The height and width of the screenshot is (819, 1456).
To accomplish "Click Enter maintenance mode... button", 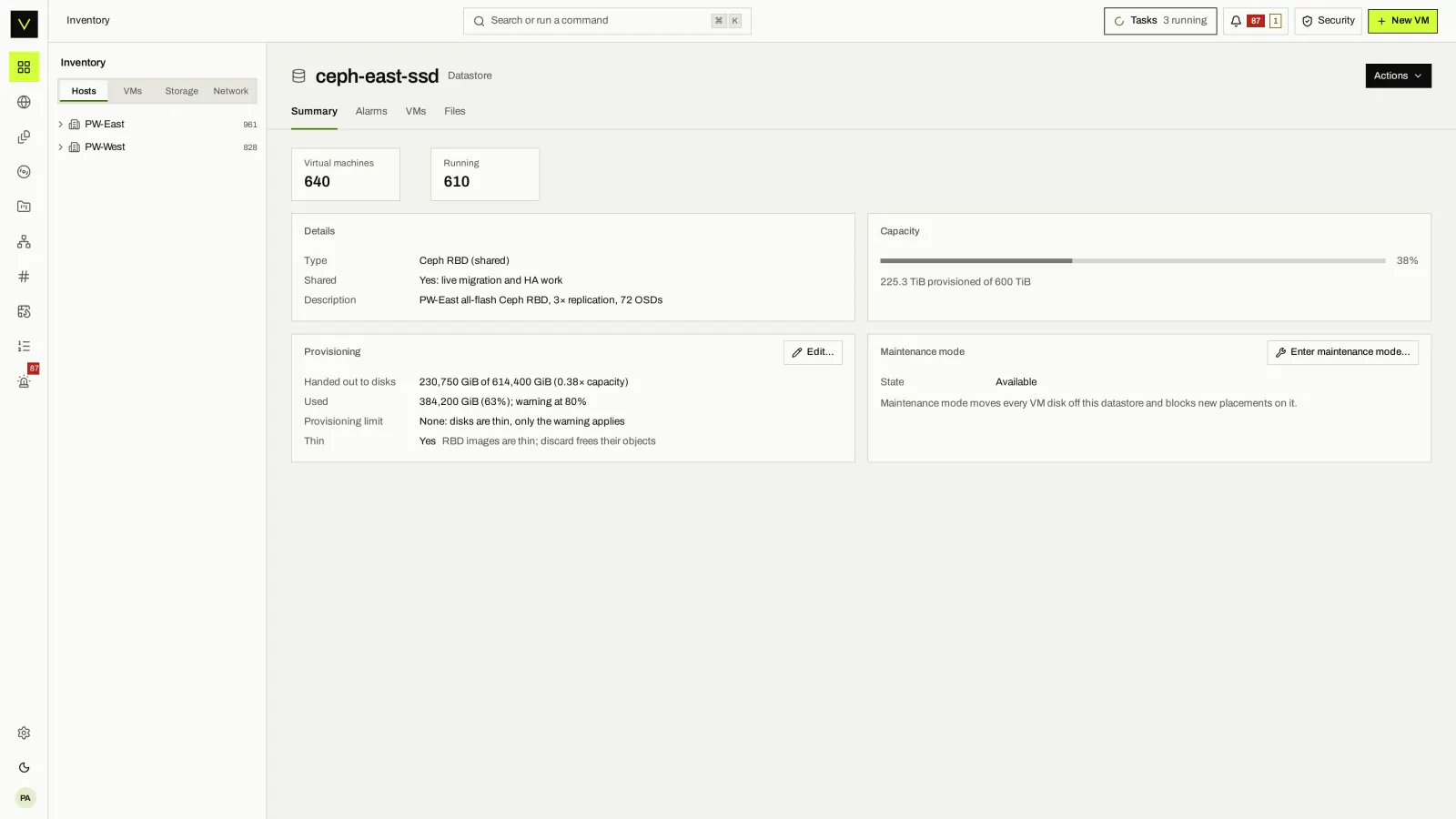I will tap(1342, 352).
